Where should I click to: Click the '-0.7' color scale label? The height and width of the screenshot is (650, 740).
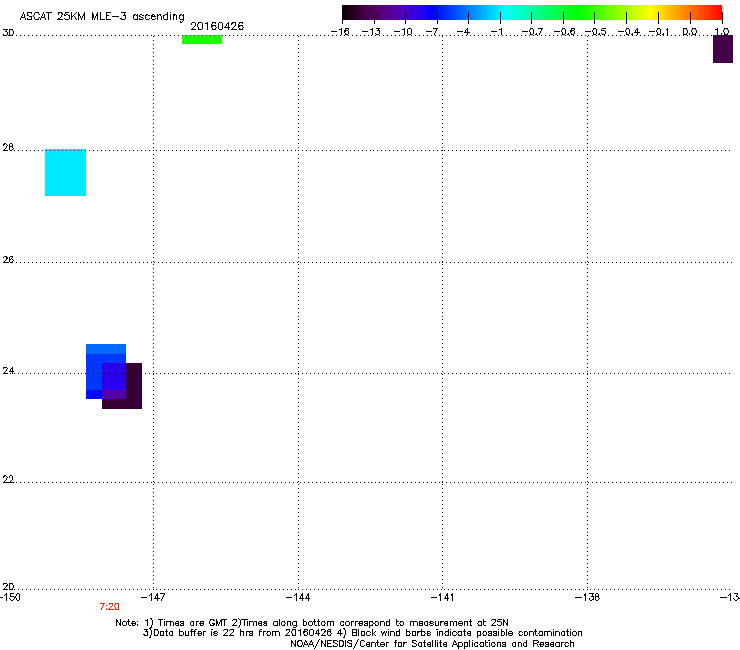(x=532, y=32)
